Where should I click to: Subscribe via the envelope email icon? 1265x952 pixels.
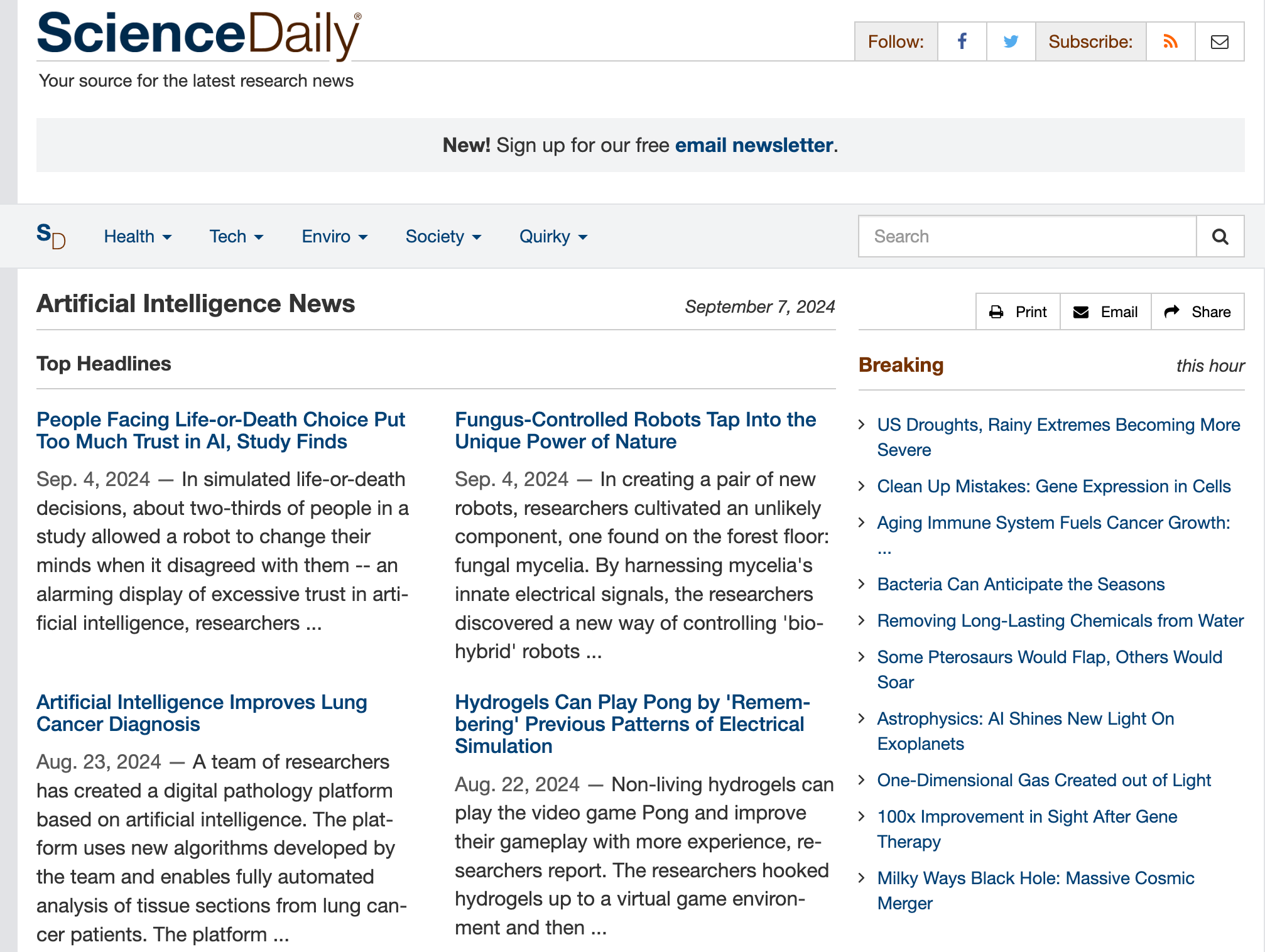pyautogui.click(x=1219, y=41)
